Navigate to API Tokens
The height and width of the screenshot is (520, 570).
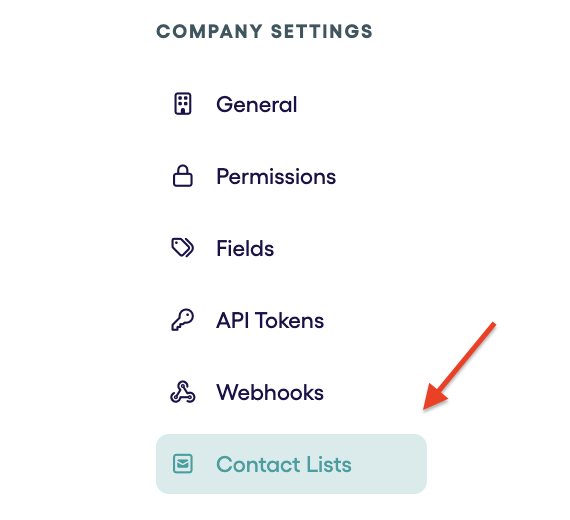click(x=270, y=321)
